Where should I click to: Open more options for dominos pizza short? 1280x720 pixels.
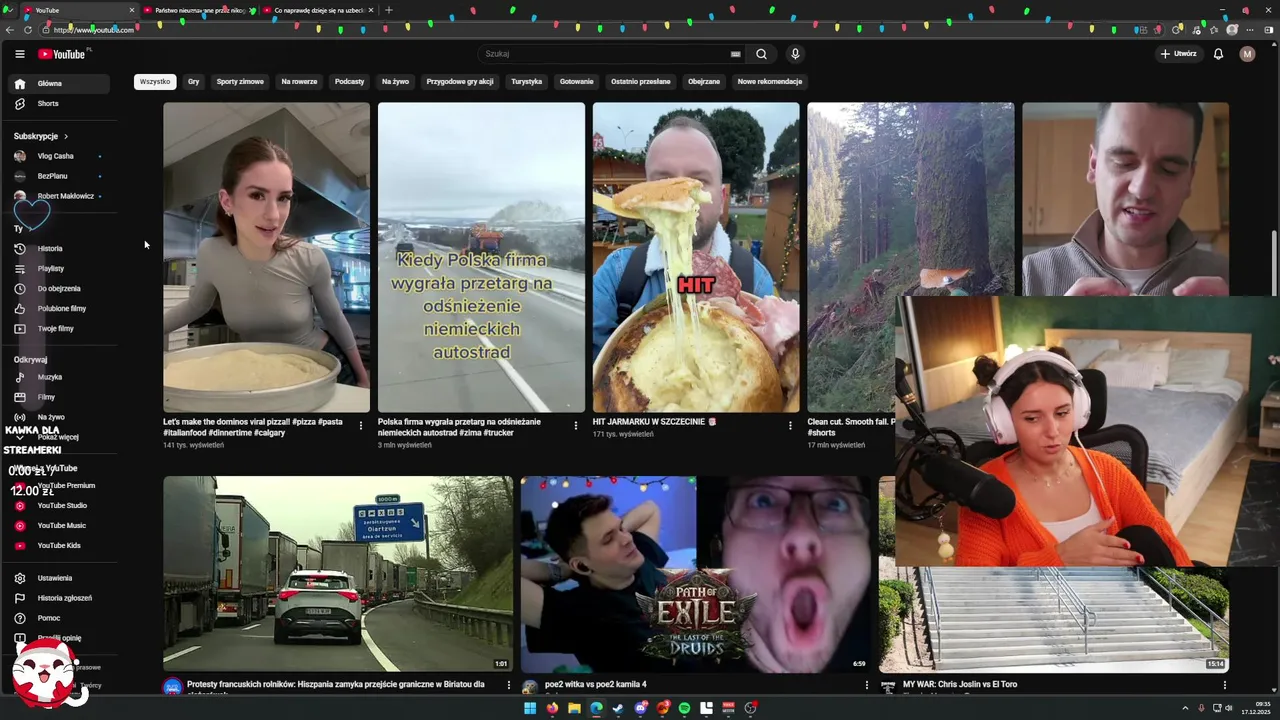361,425
